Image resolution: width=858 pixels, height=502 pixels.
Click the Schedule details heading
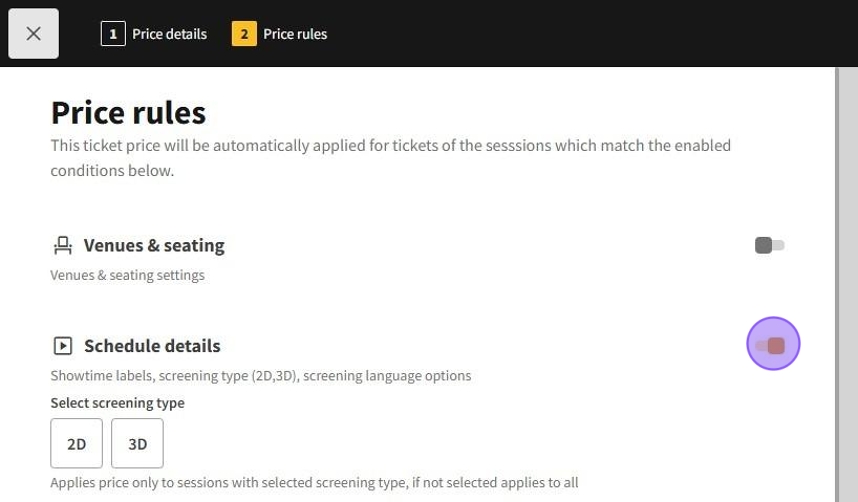click(152, 346)
